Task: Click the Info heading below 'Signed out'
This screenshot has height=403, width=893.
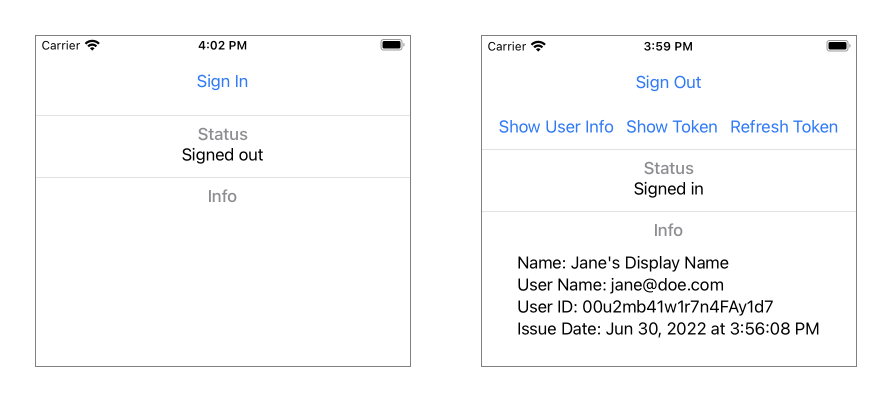Action: 222,196
